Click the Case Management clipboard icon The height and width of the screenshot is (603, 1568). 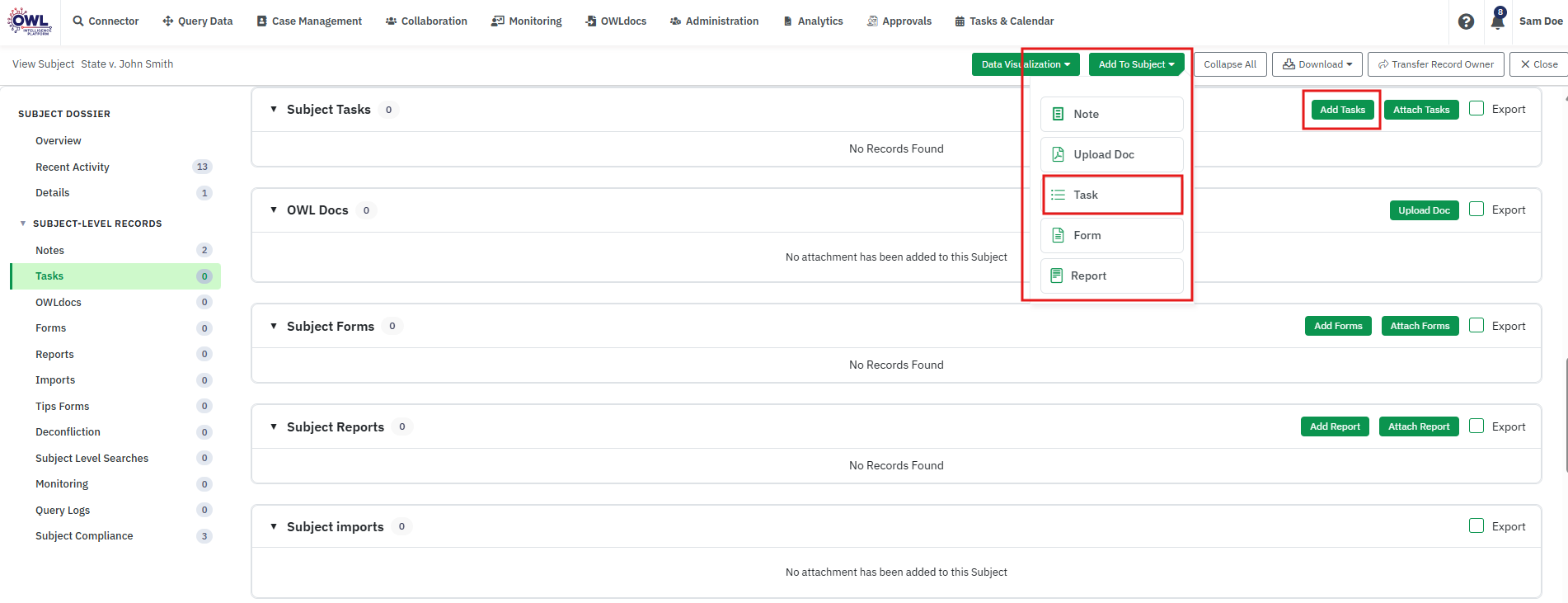(261, 21)
